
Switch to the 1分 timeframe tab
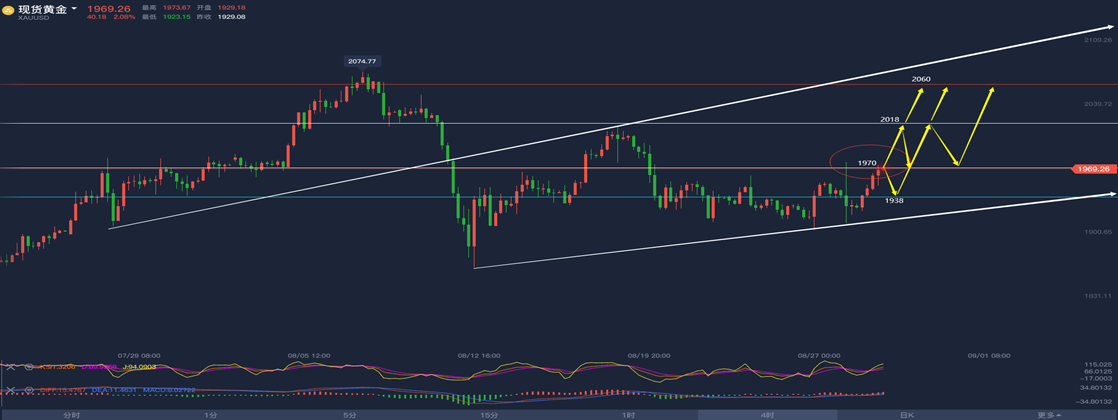(210, 414)
